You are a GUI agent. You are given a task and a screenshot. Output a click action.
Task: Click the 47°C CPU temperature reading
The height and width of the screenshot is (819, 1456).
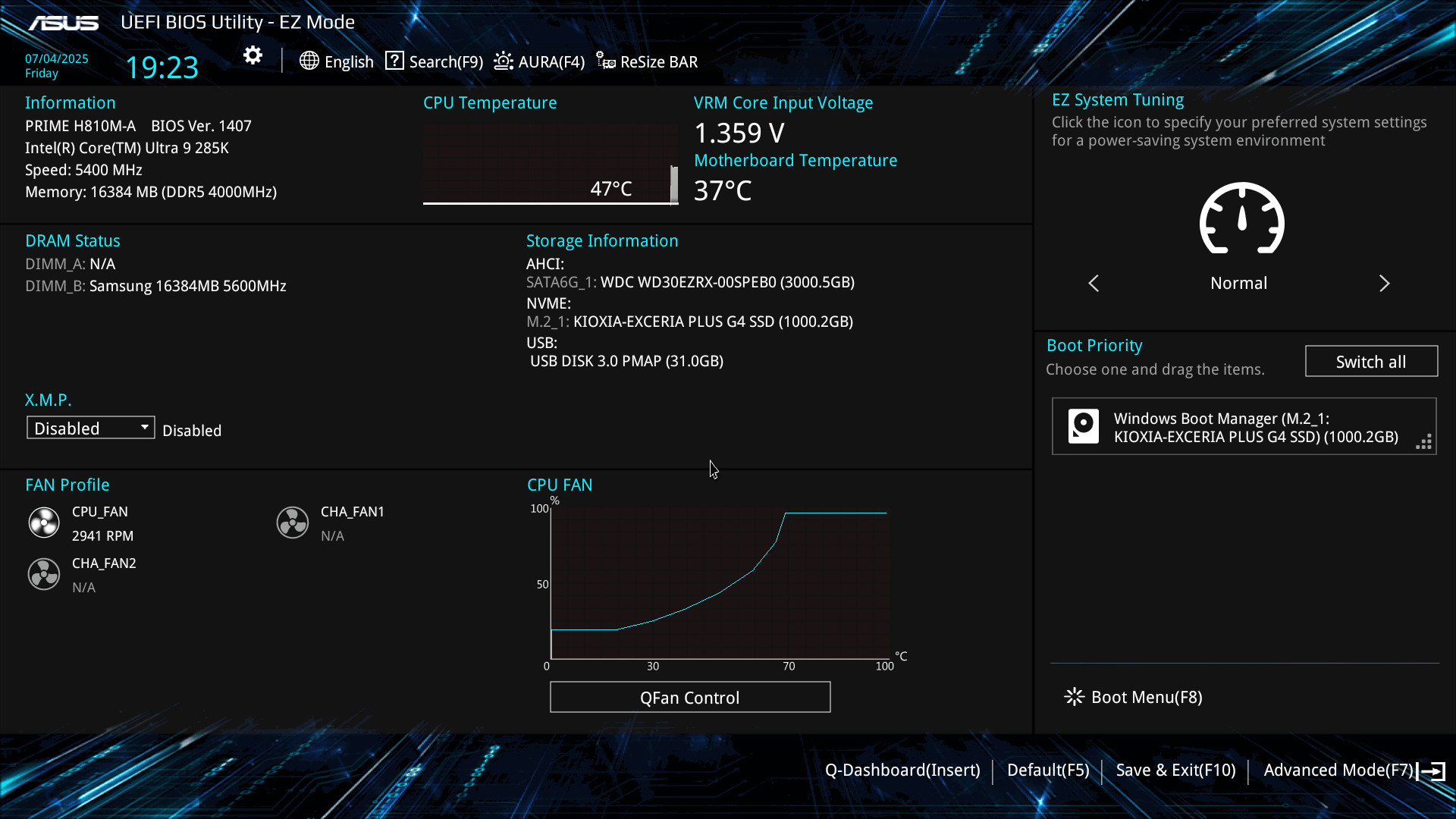(611, 188)
